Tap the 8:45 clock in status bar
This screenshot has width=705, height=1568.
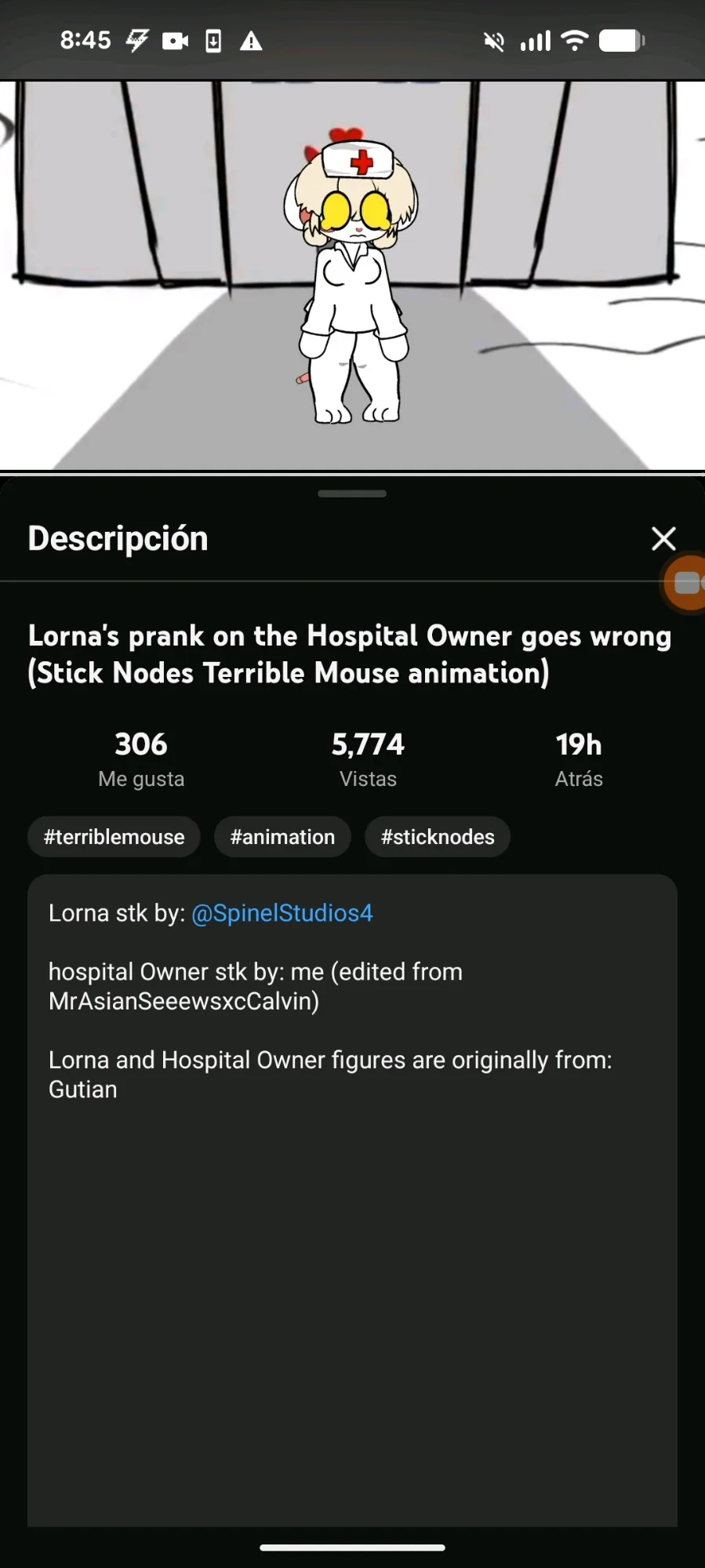click(85, 40)
